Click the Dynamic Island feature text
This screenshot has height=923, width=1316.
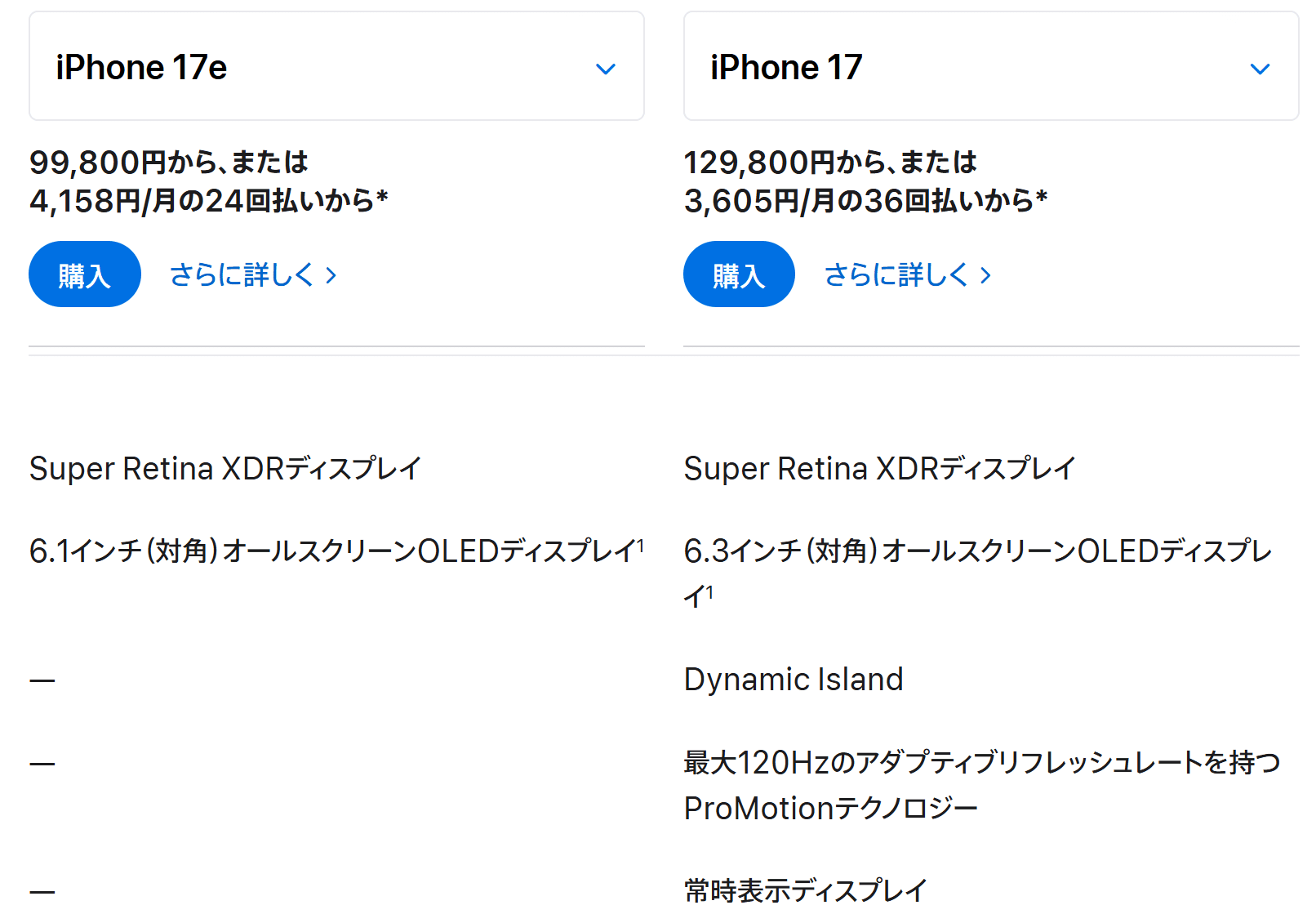[794, 680]
